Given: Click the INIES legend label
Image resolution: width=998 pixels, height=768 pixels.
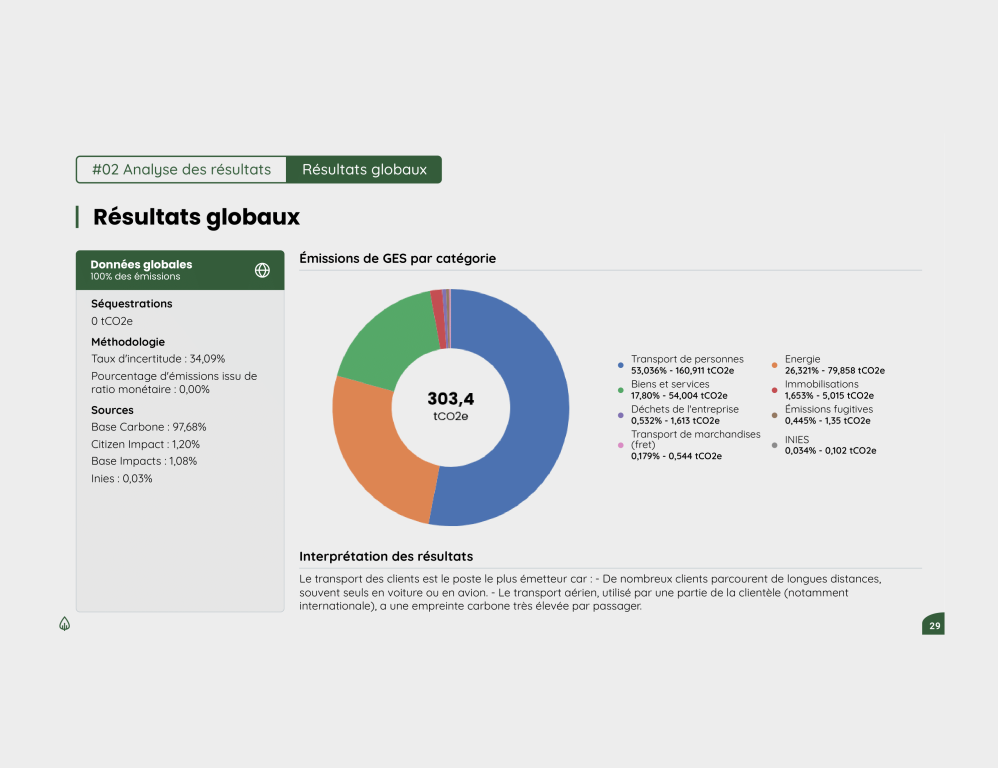Looking at the screenshot, I should point(796,440).
